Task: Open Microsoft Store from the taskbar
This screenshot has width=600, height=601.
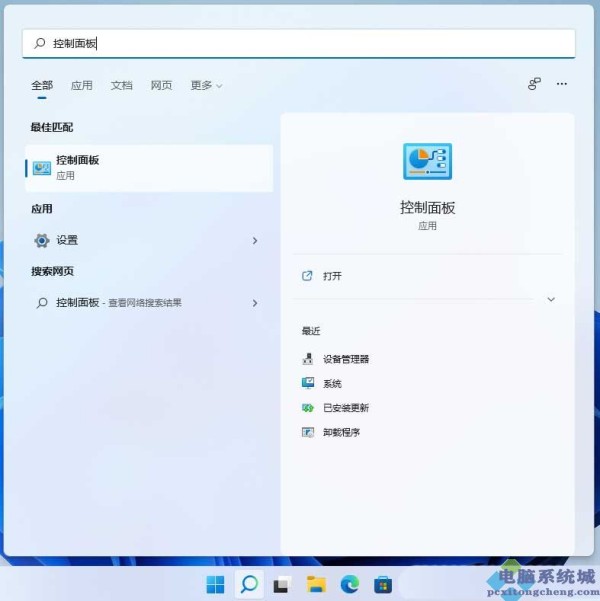Action: (383, 585)
